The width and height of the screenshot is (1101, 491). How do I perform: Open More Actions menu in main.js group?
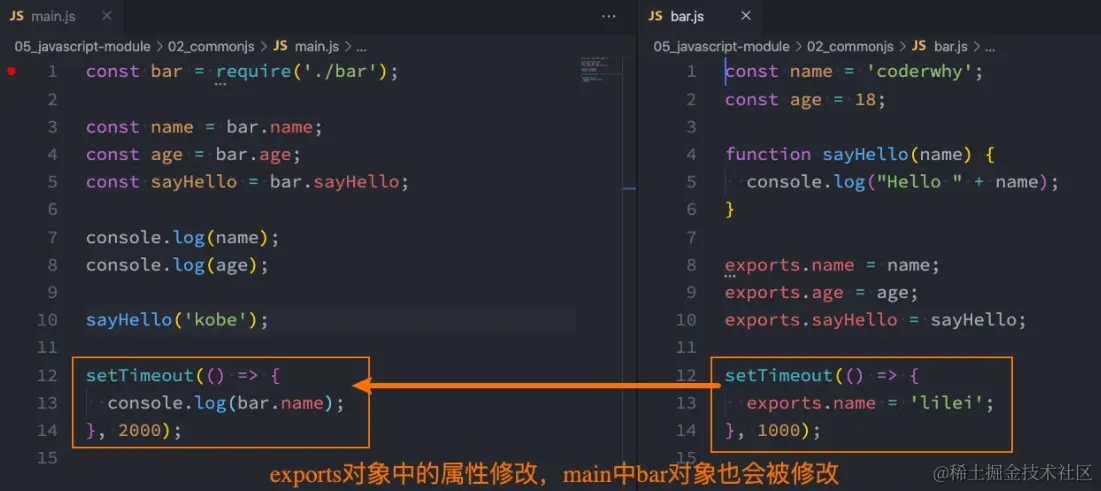[x=609, y=16]
